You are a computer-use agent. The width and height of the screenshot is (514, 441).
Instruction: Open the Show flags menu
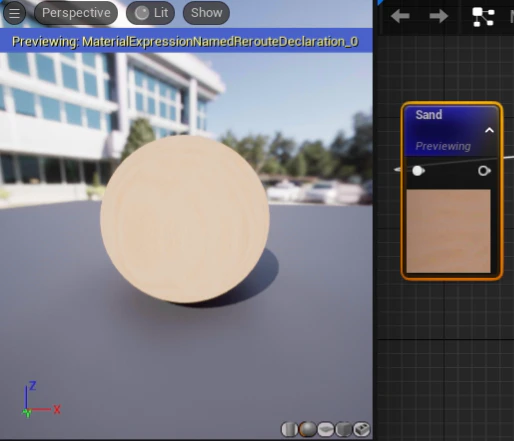pos(206,13)
